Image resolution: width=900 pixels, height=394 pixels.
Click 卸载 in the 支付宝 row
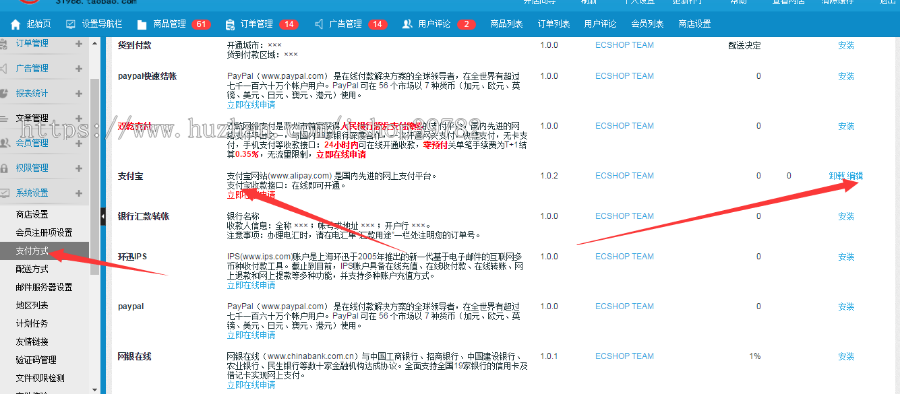(837, 176)
